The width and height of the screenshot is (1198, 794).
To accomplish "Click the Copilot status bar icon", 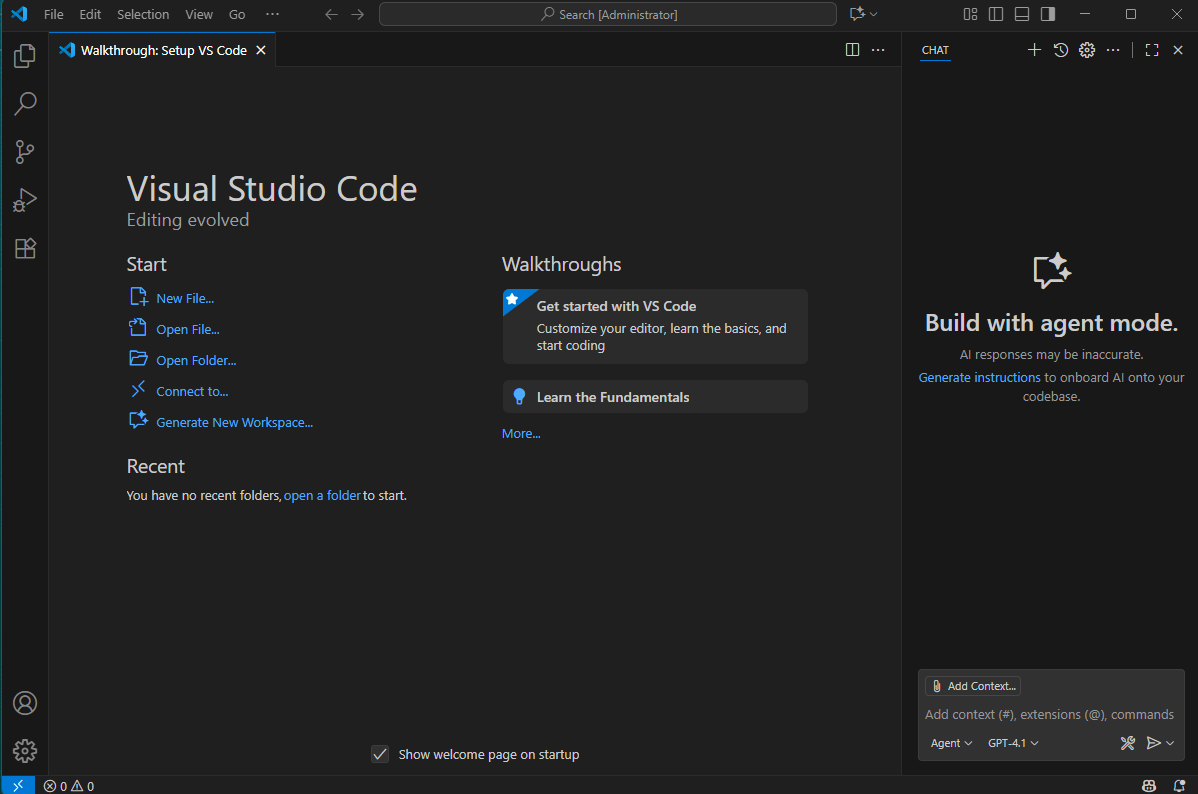I will click(x=1150, y=786).
